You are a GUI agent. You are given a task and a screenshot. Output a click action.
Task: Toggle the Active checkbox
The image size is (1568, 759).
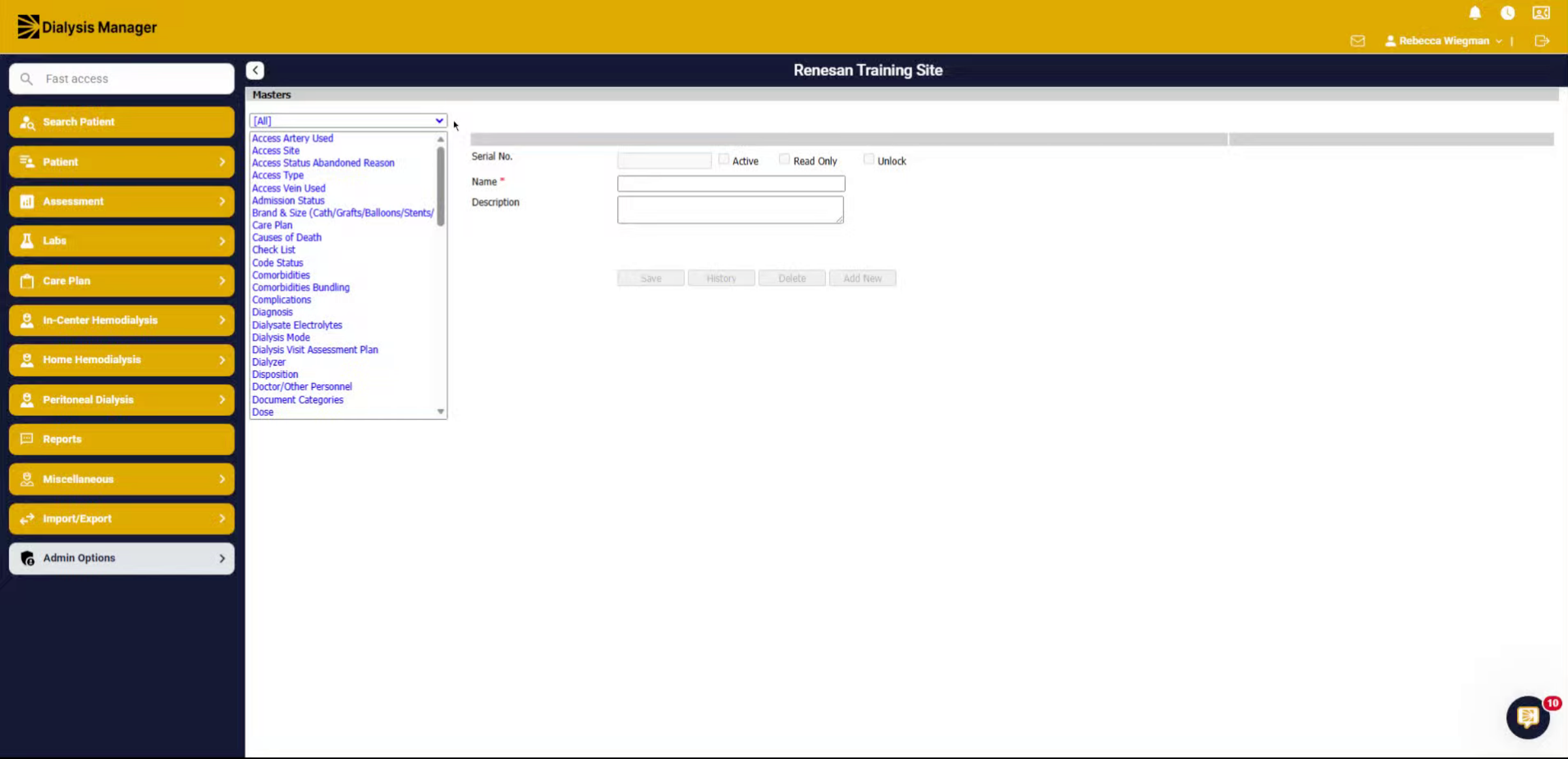click(x=723, y=159)
